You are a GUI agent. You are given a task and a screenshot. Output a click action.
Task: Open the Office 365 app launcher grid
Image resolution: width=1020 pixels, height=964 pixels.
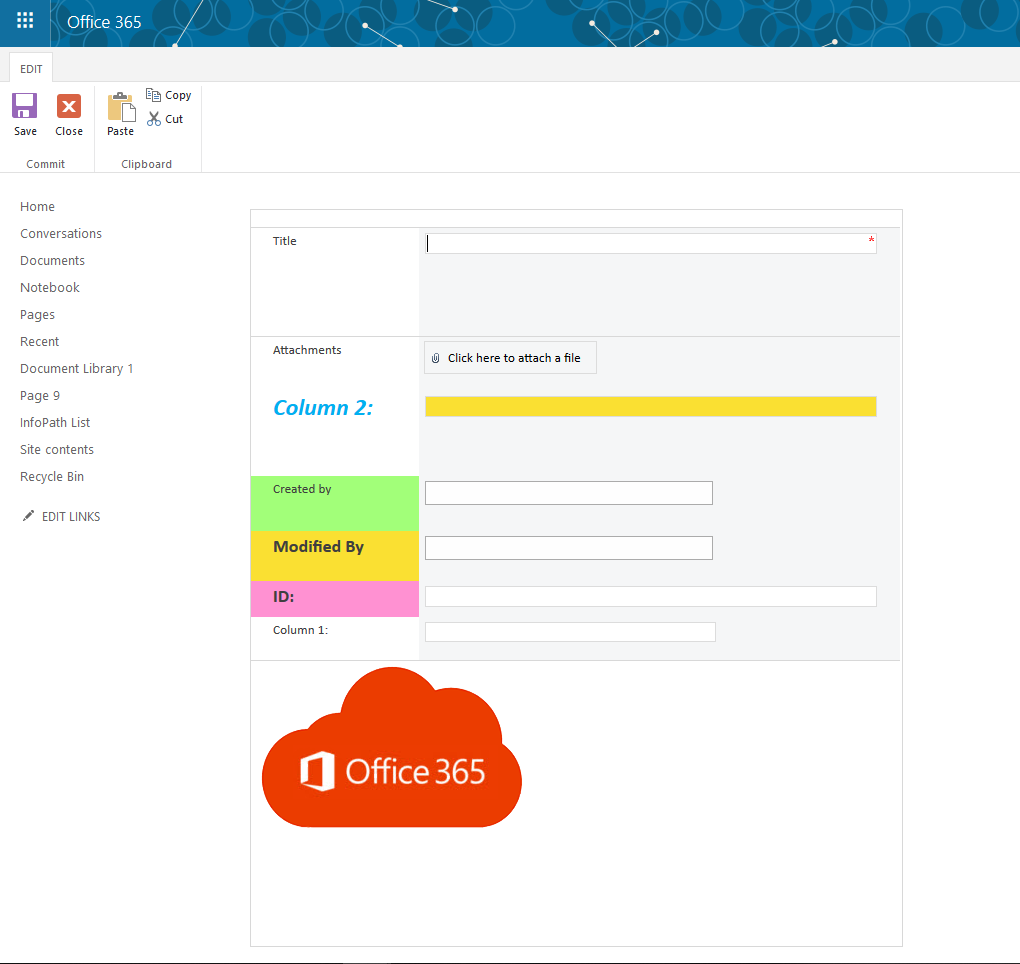(x=25, y=21)
